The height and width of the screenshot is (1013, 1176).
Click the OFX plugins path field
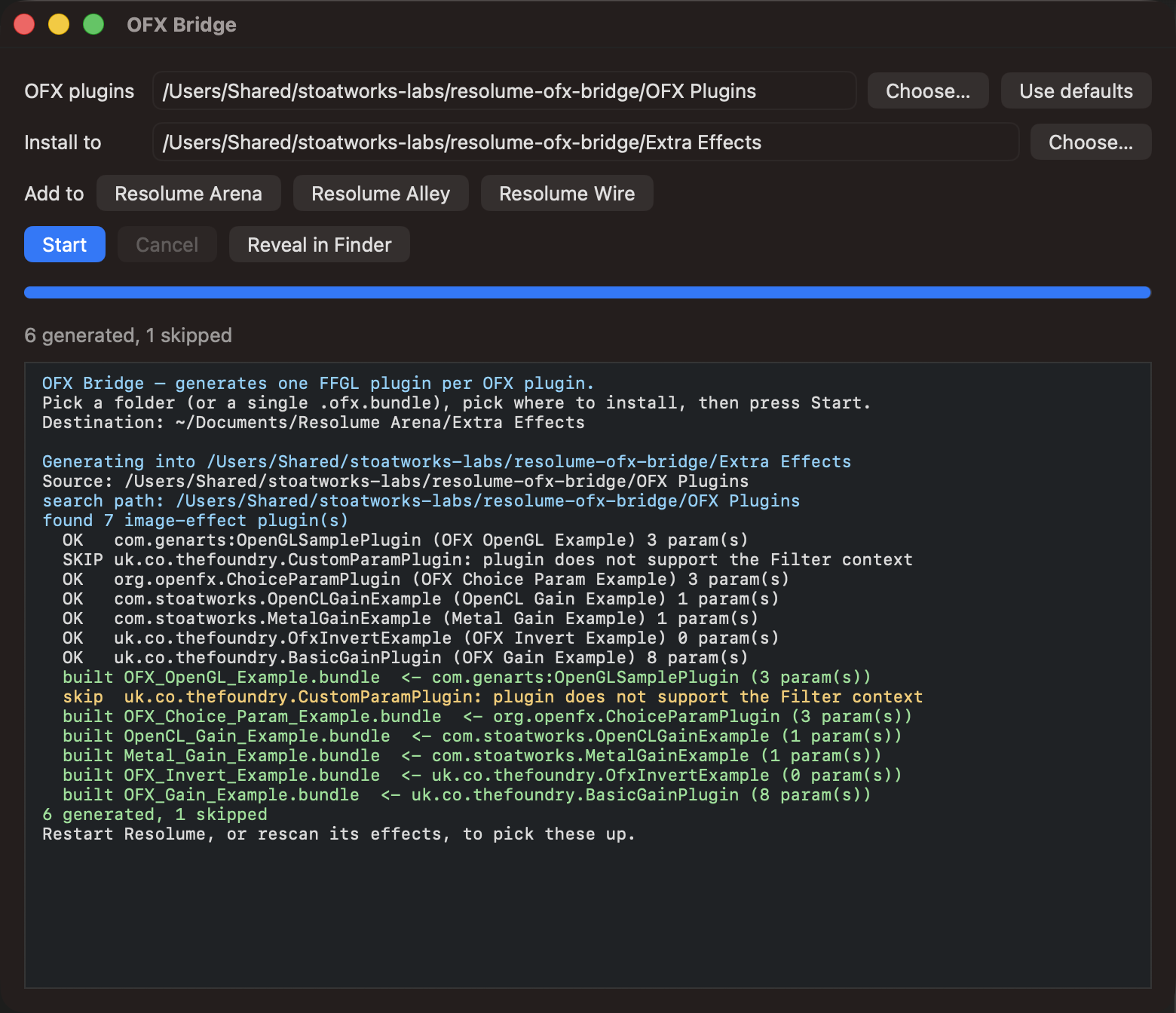tap(504, 90)
